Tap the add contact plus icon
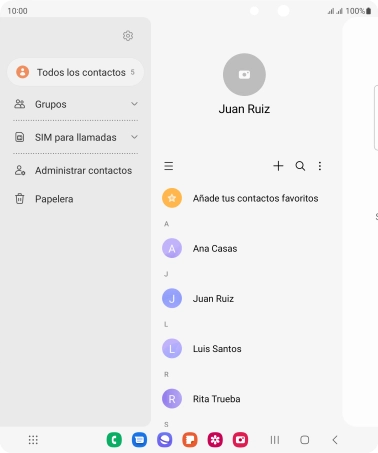 point(278,166)
